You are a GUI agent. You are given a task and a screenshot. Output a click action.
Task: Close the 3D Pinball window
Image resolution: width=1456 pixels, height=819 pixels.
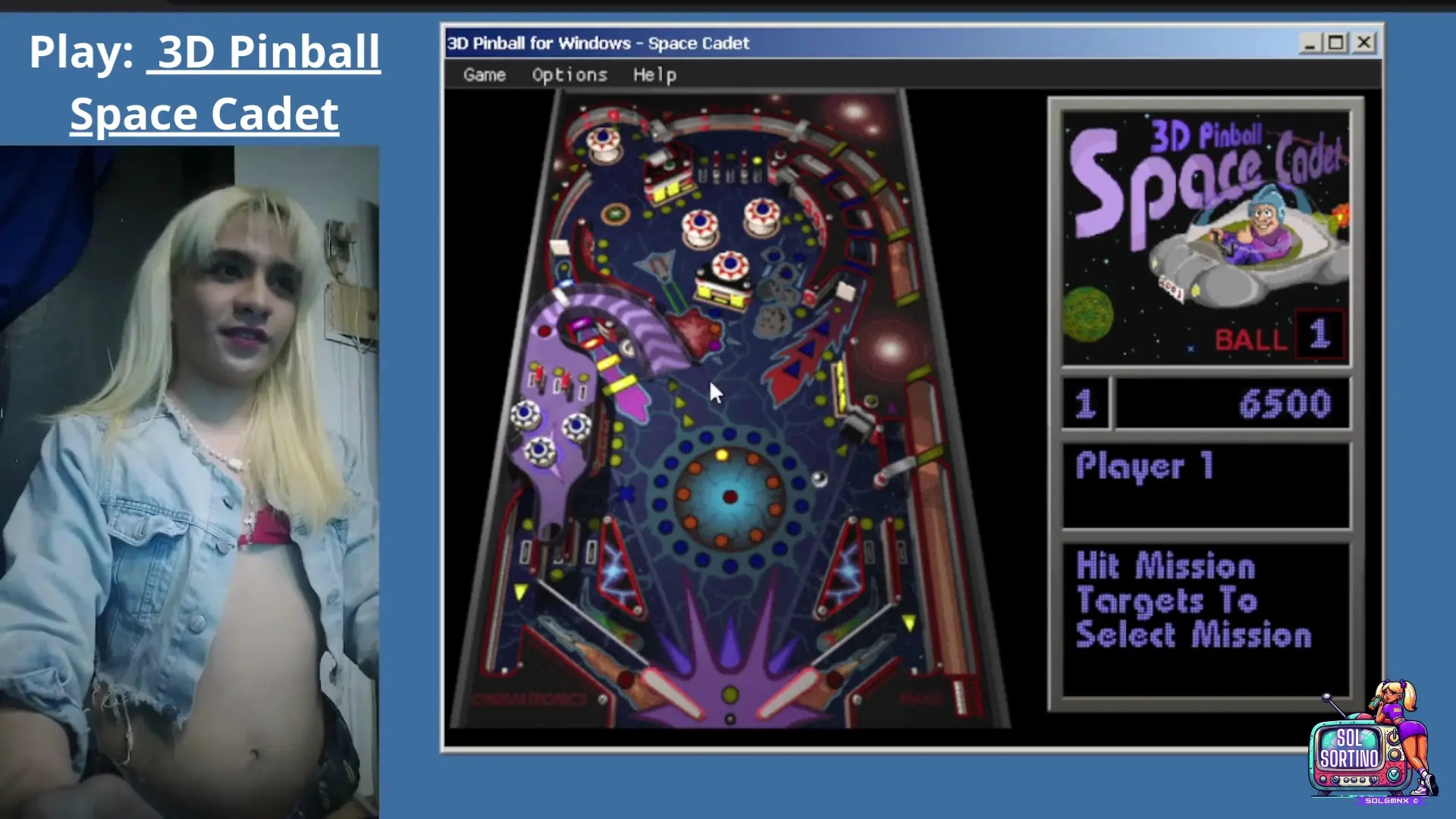(1363, 43)
